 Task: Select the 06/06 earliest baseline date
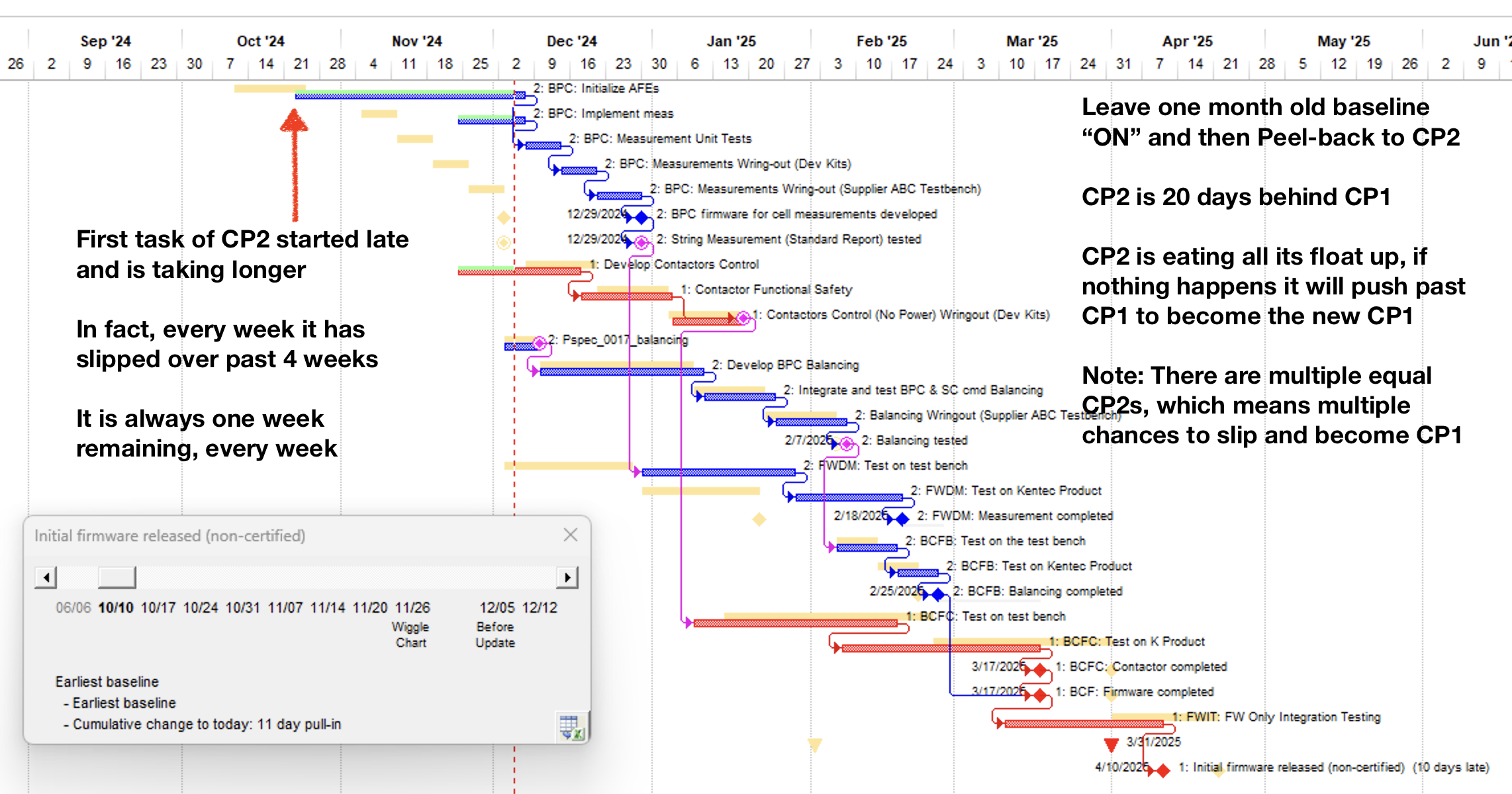73,607
